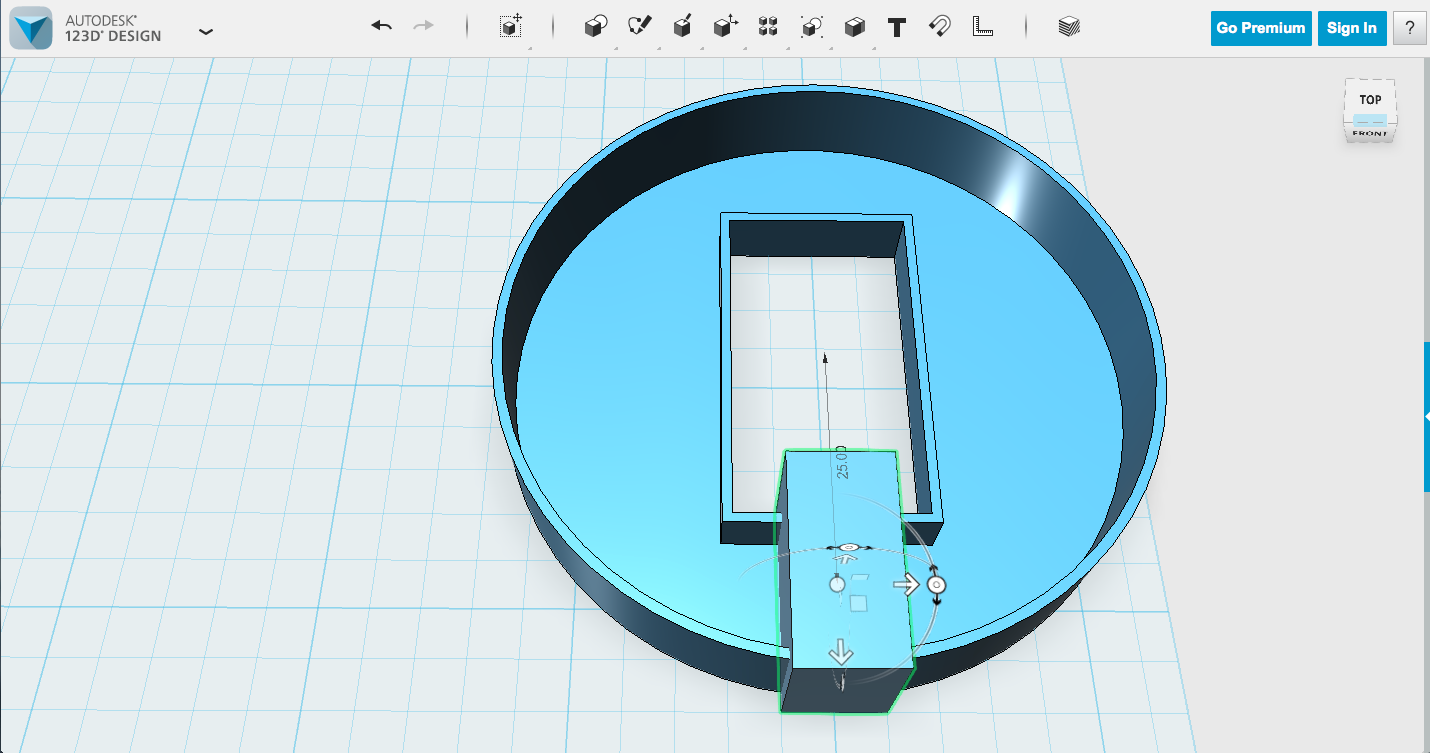Click the stacked layers icon

click(1068, 27)
